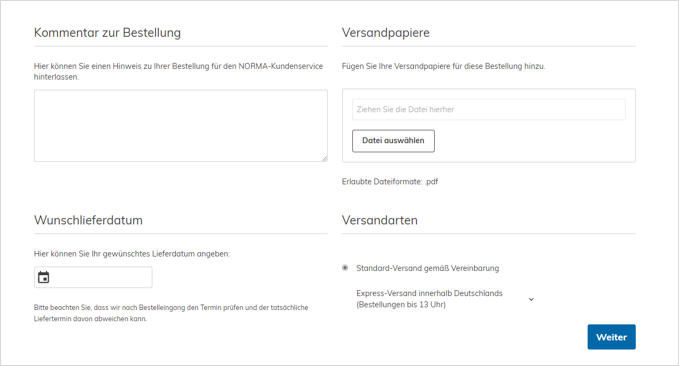Click the 'Versandarten' heading
Viewport: 679px width, 366px height.
(x=380, y=220)
